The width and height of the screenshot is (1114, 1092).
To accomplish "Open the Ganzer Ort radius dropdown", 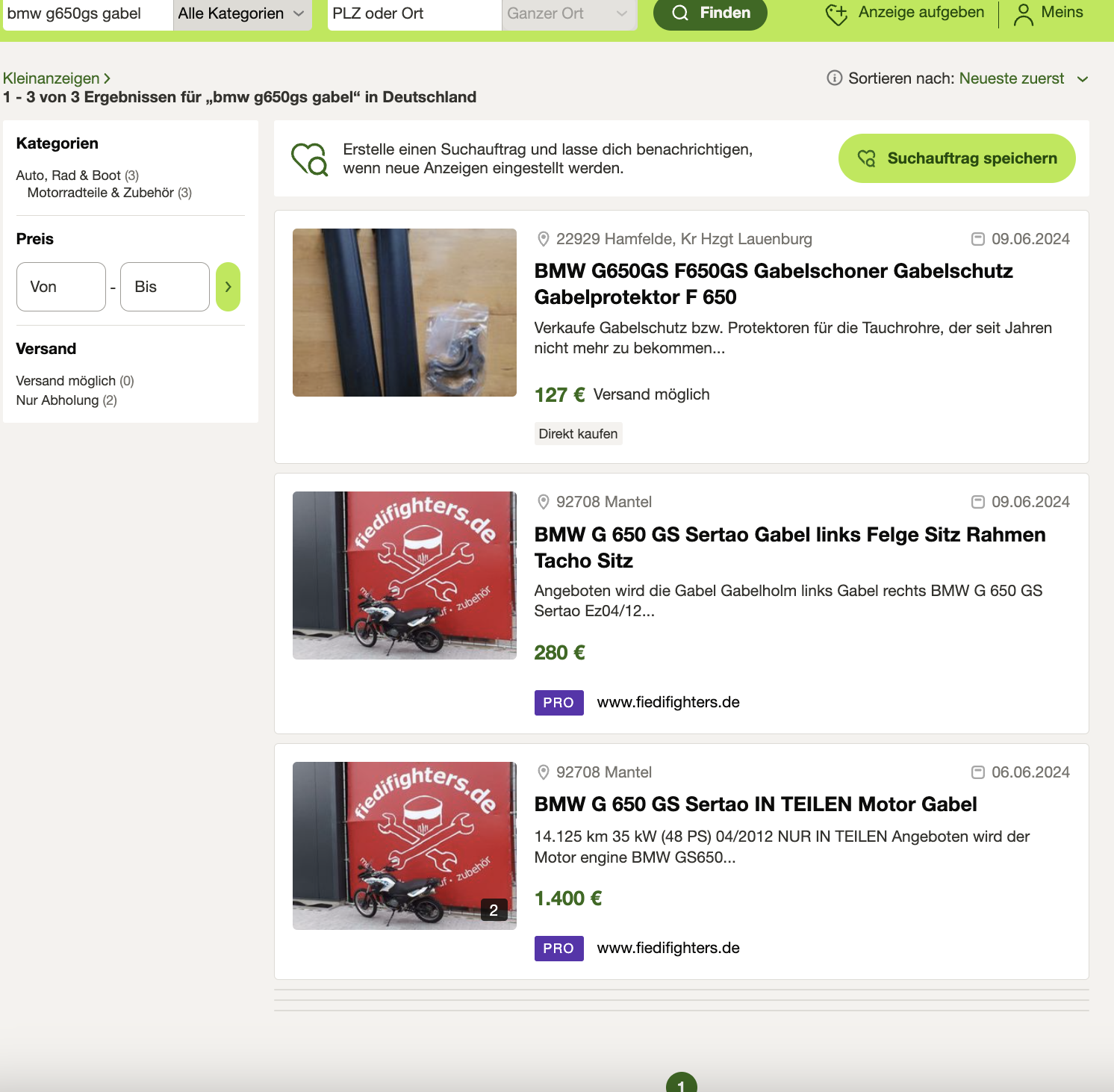I will pyautogui.click(x=568, y=13).
